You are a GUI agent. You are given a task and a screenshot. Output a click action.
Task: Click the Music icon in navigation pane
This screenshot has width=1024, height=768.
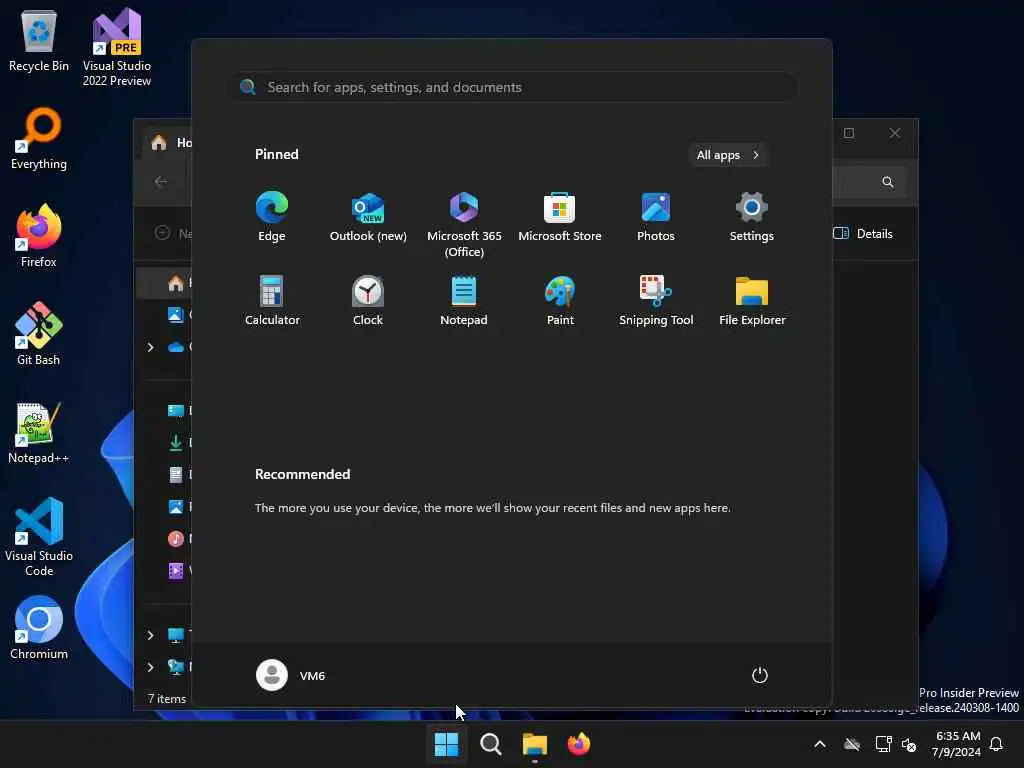point(176,538)
